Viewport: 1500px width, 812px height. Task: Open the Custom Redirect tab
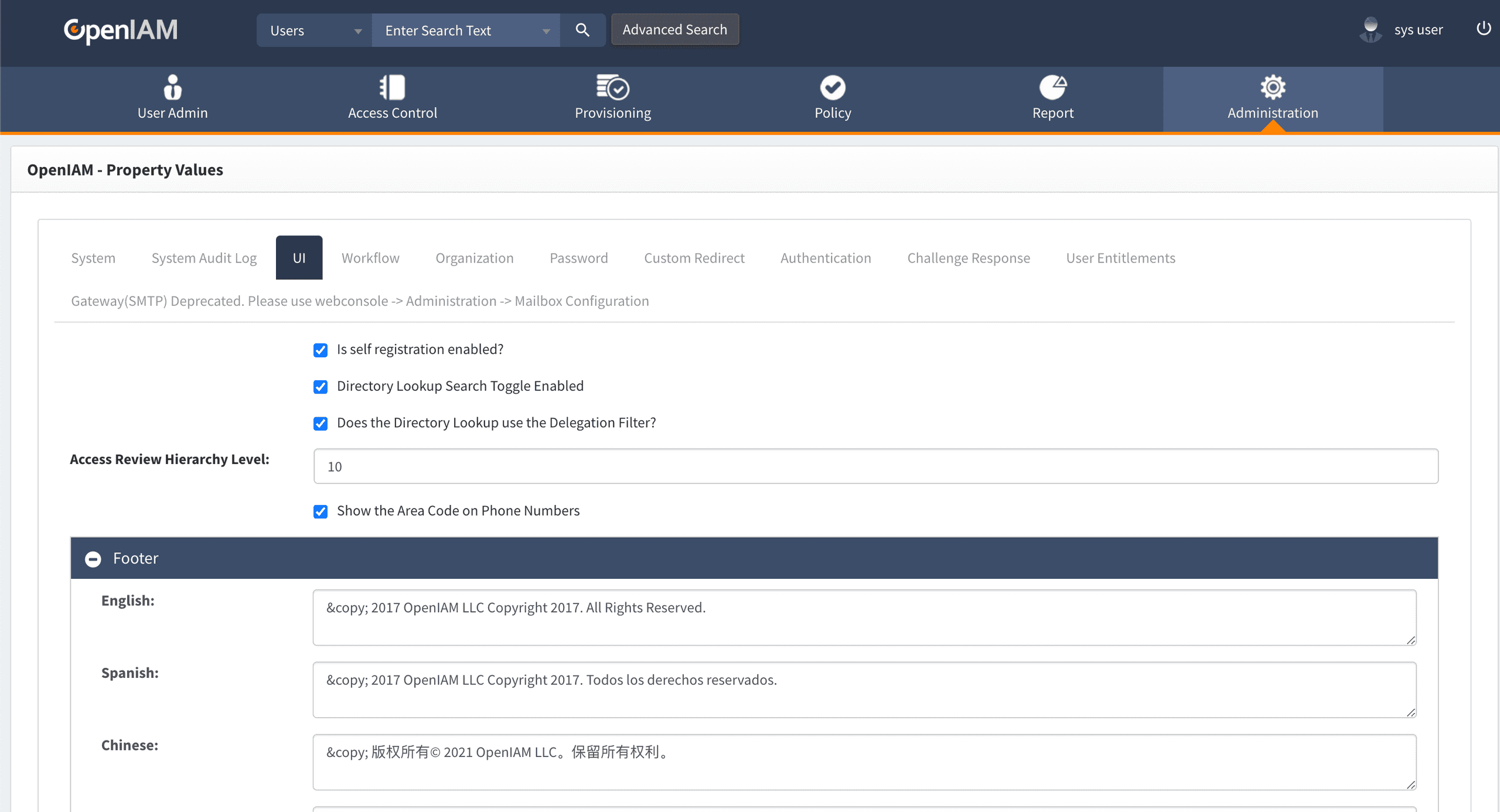coord(694,258)
